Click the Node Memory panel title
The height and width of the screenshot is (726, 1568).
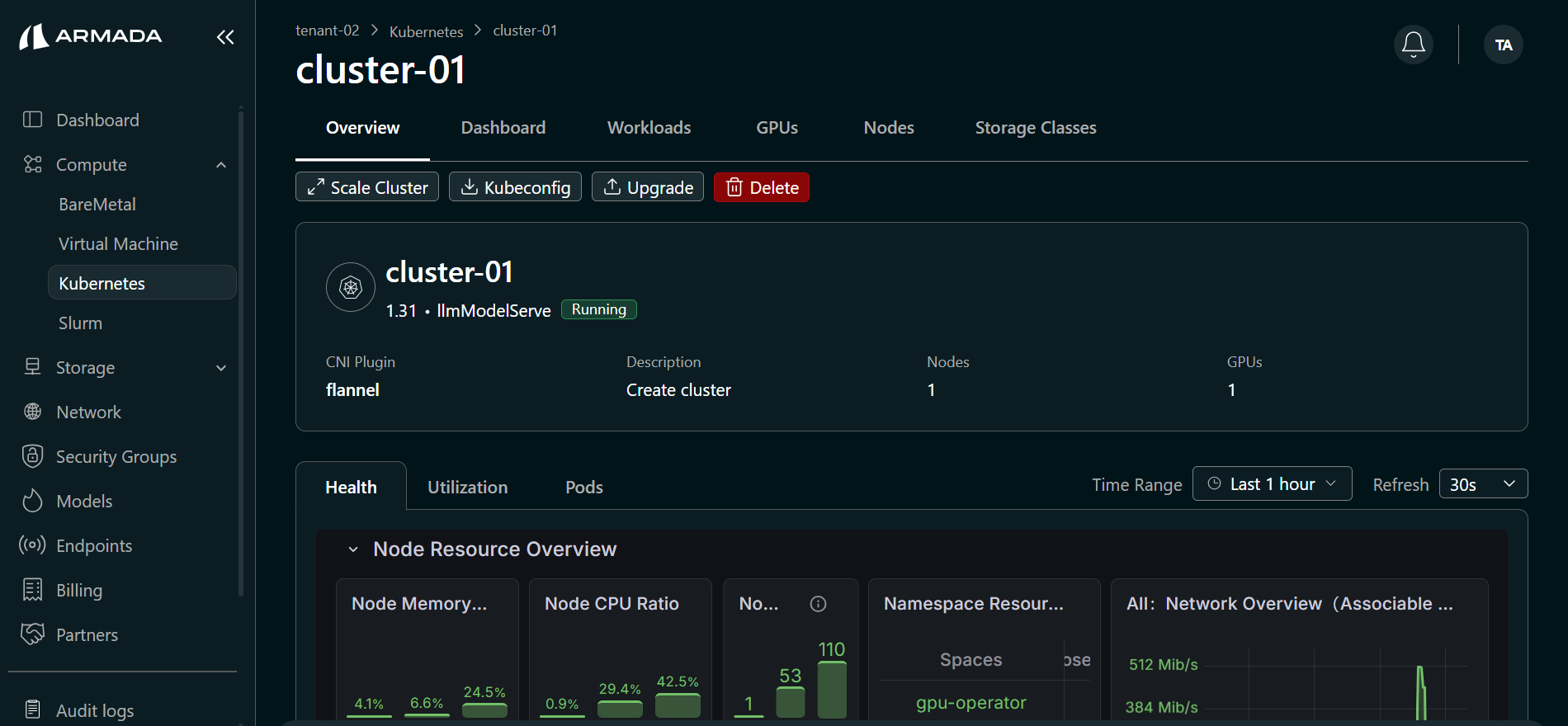(x=419, y=604)
